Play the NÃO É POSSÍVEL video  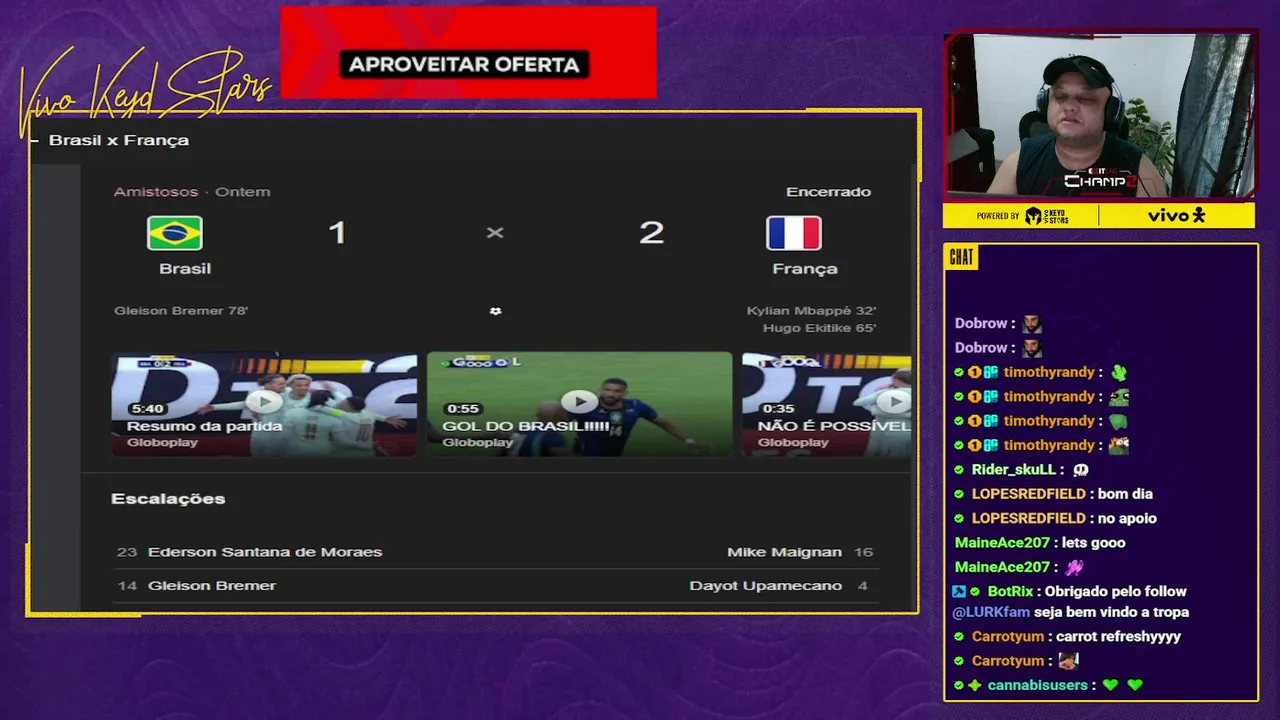point(894,401)
